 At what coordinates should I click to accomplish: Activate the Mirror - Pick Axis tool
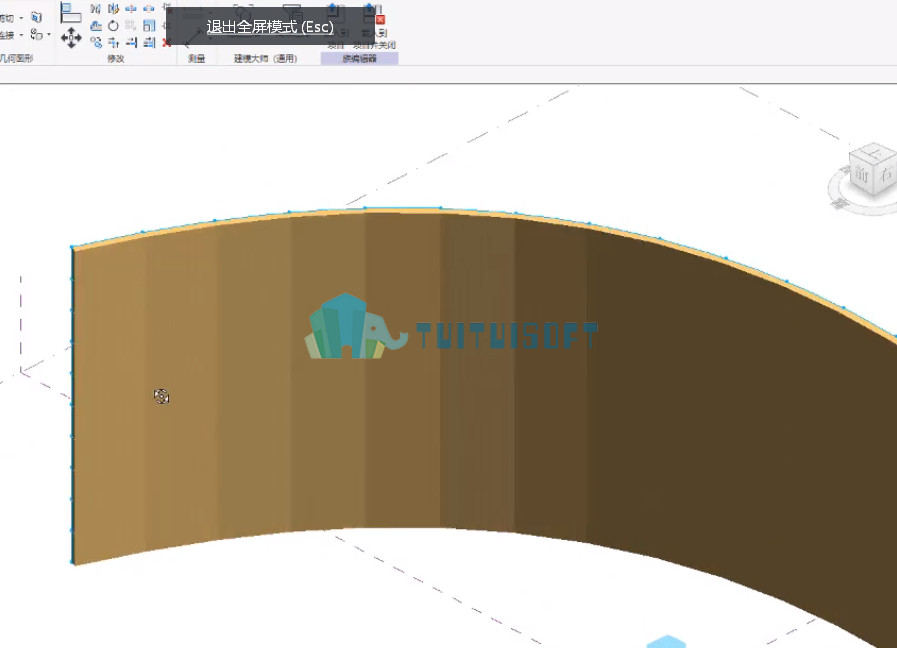coord(96,9)
